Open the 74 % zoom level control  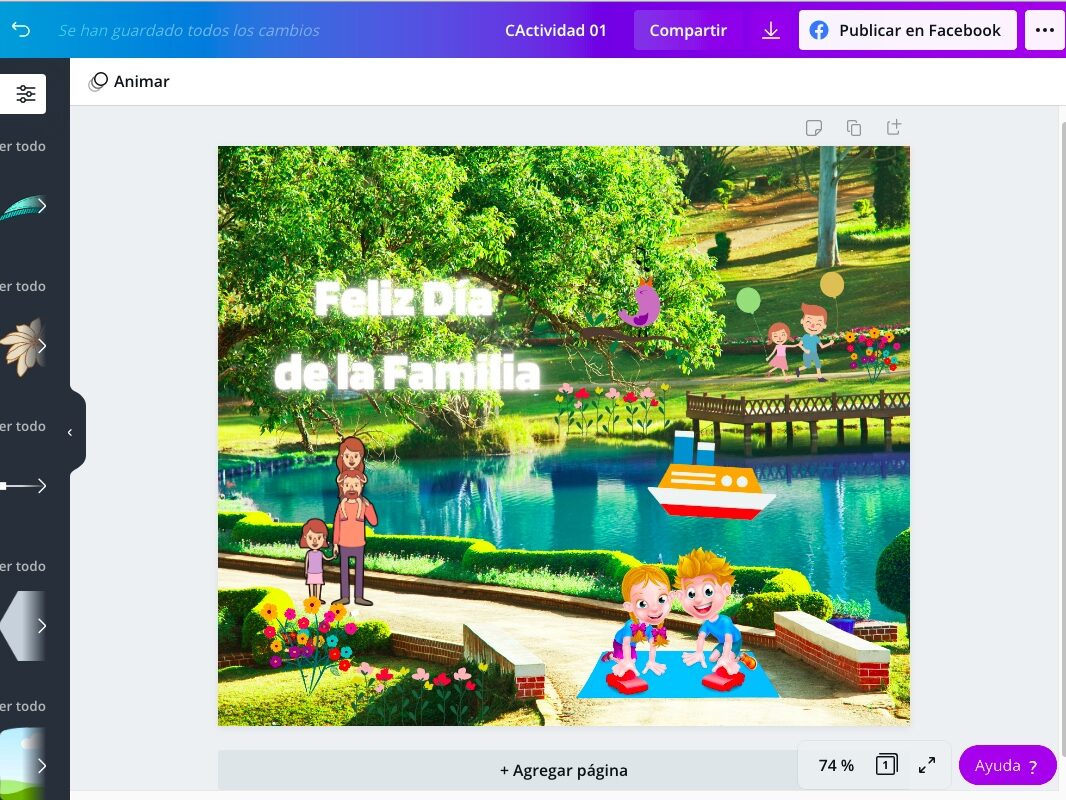click(x=836, y=765)
